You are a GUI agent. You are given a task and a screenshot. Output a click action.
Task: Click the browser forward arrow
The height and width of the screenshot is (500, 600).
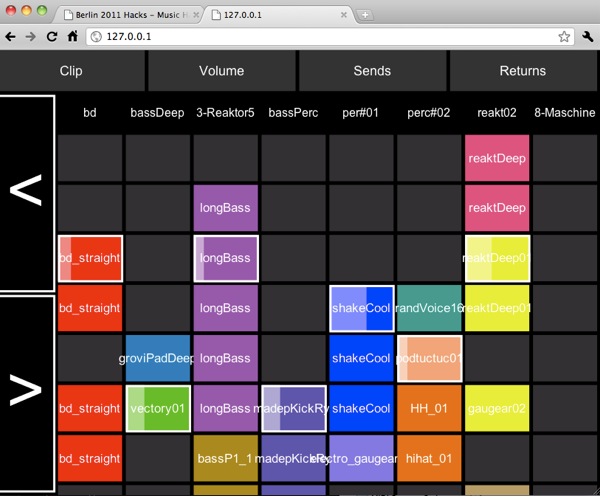tap(31, 37)
